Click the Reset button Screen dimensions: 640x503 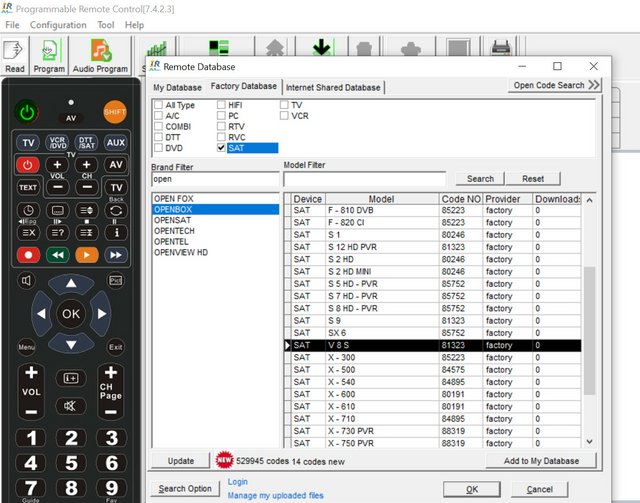point(533,179)
